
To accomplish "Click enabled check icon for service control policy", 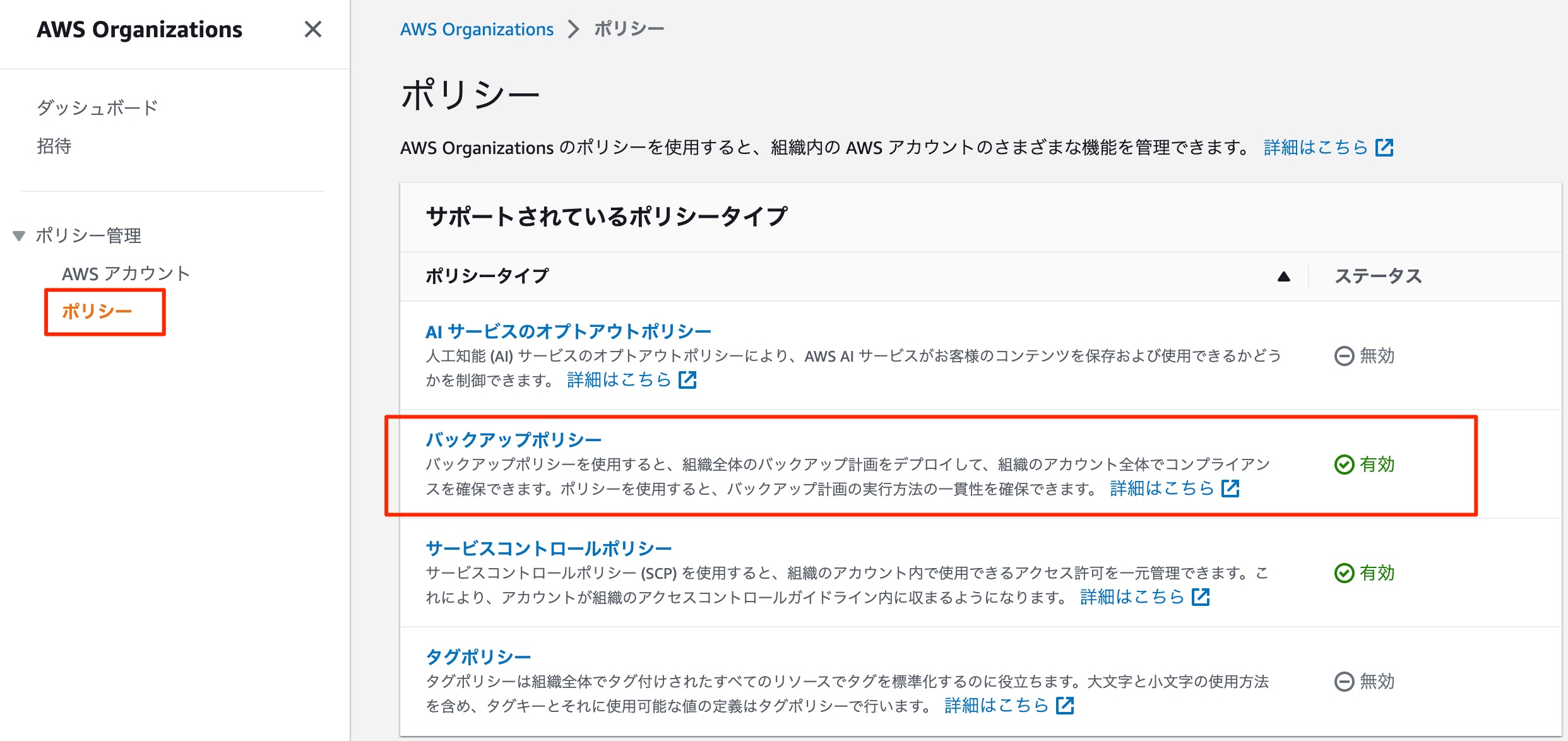I will coord(1344,573).
